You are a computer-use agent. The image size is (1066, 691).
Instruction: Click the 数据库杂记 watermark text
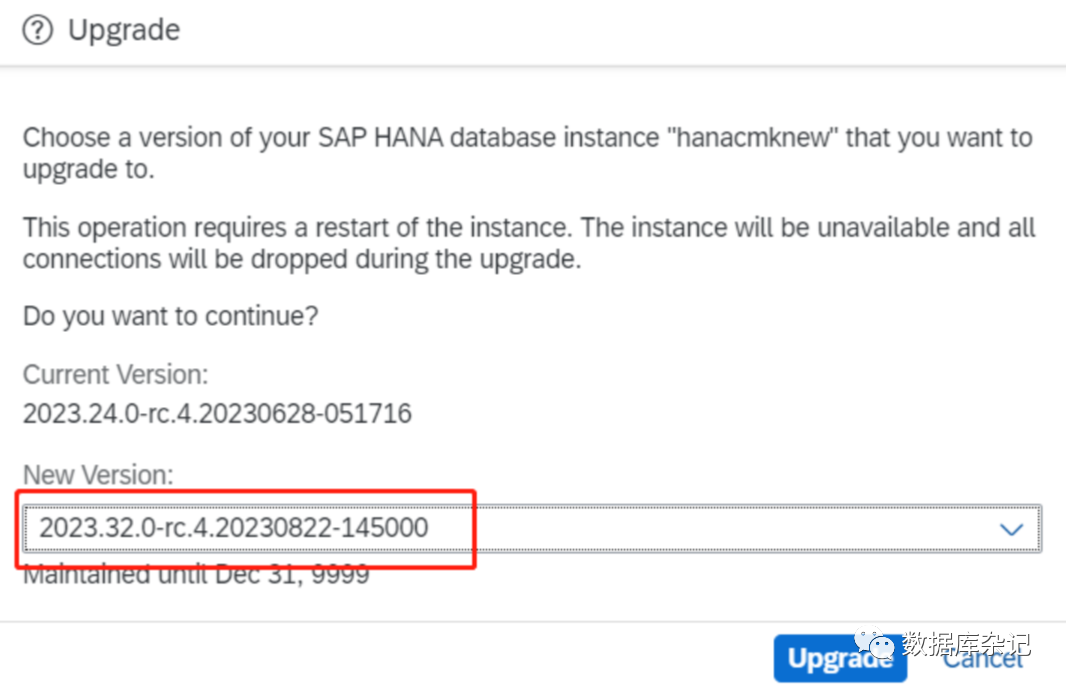coord(965,643)
